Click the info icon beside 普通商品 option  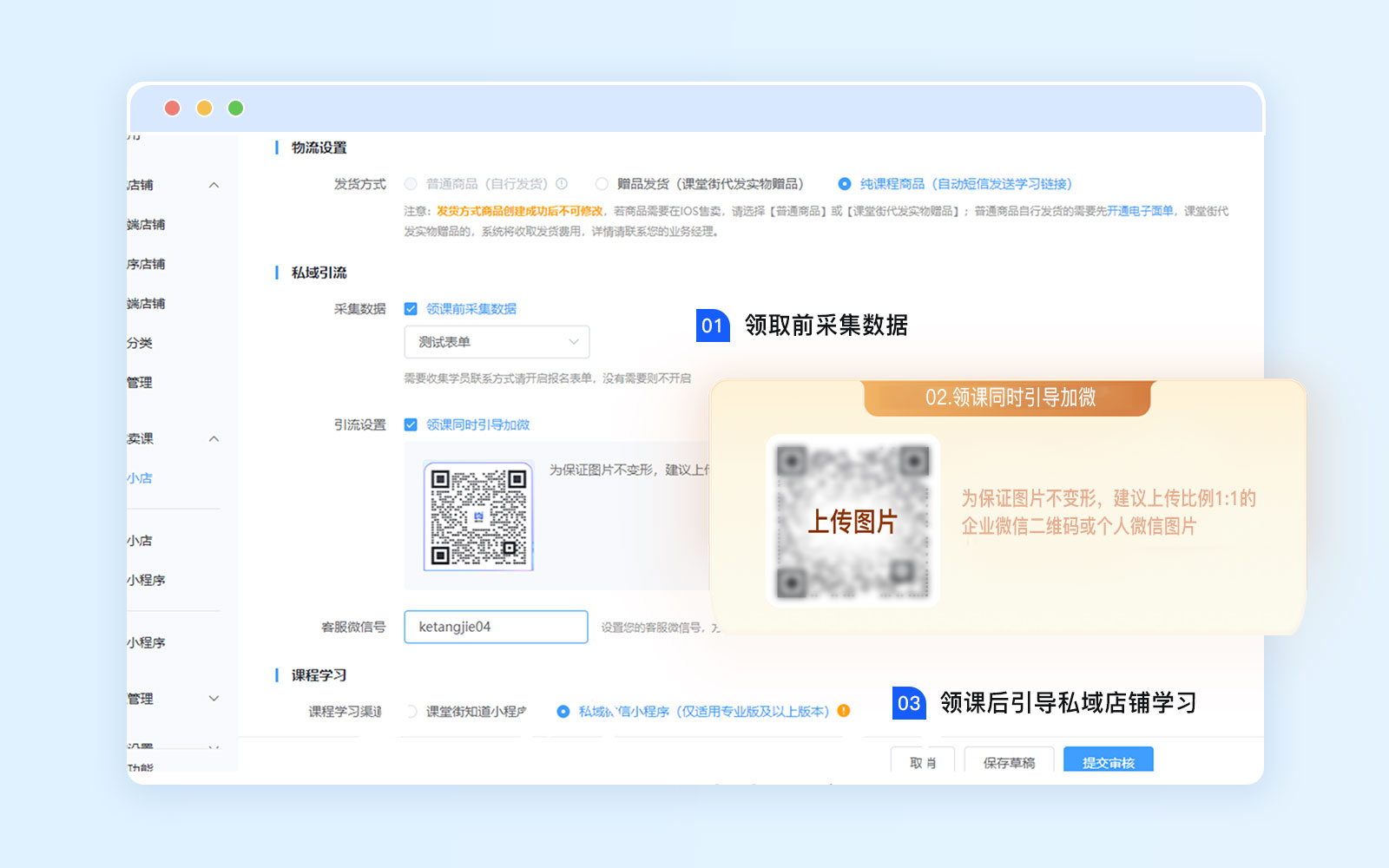coord(562,184)
